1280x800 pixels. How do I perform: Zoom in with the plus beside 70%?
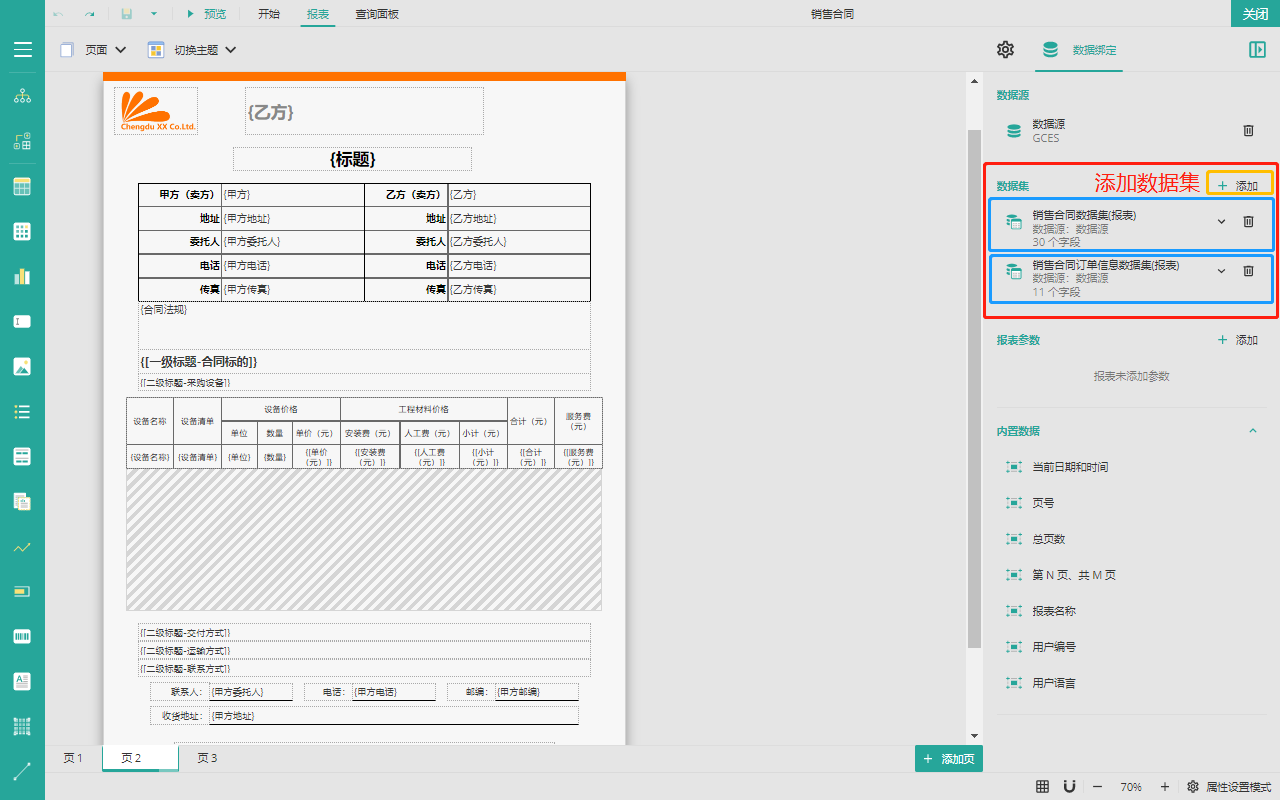(1164, 787)
